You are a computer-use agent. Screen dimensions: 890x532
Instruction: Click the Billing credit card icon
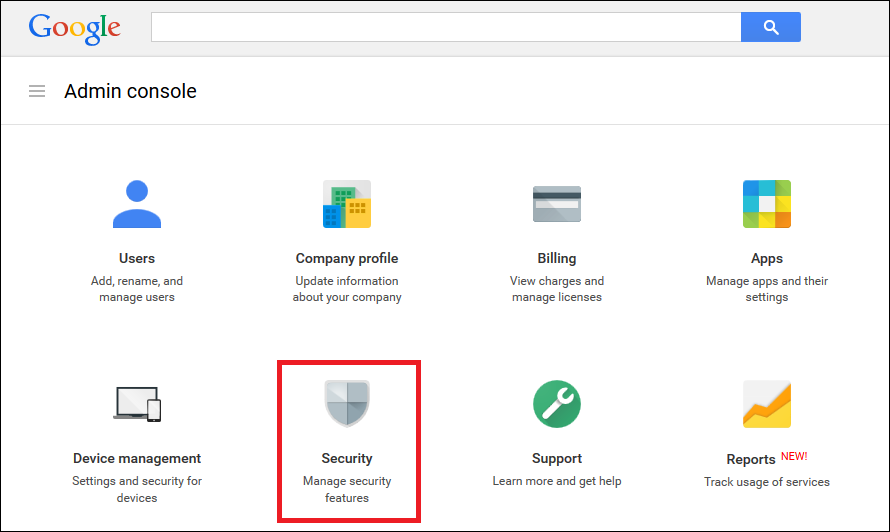(557, 204)
